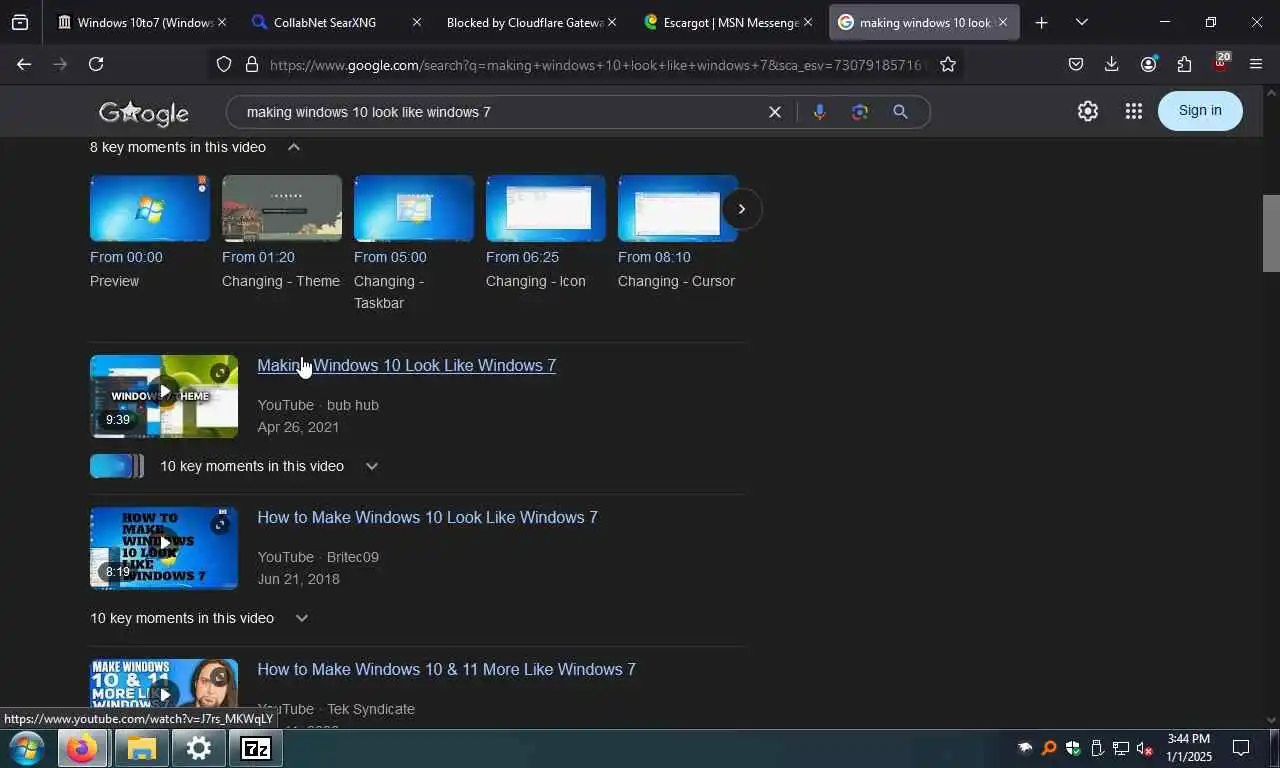Viewport: 1280px width, 768px height.
Task: Expand key moments for Britec09 video
Action: (302, 618)
